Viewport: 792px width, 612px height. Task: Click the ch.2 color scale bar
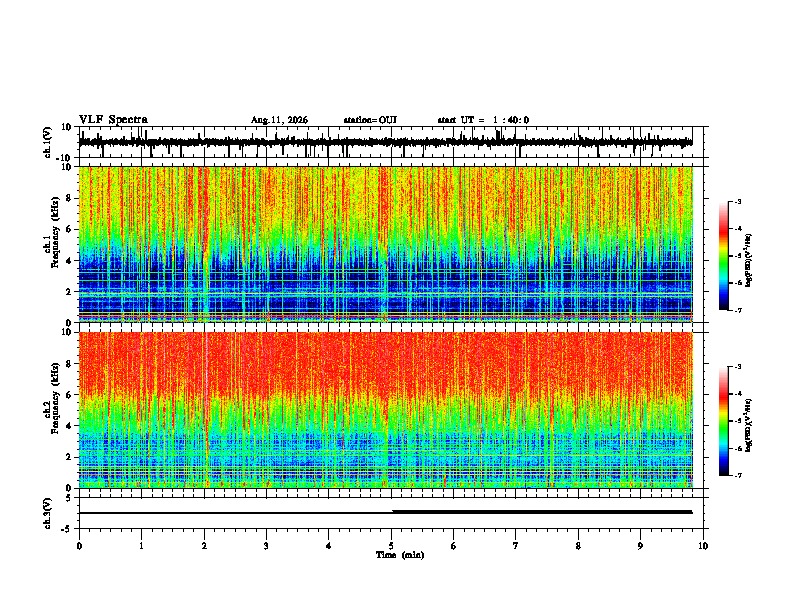(x=723, y=421)
